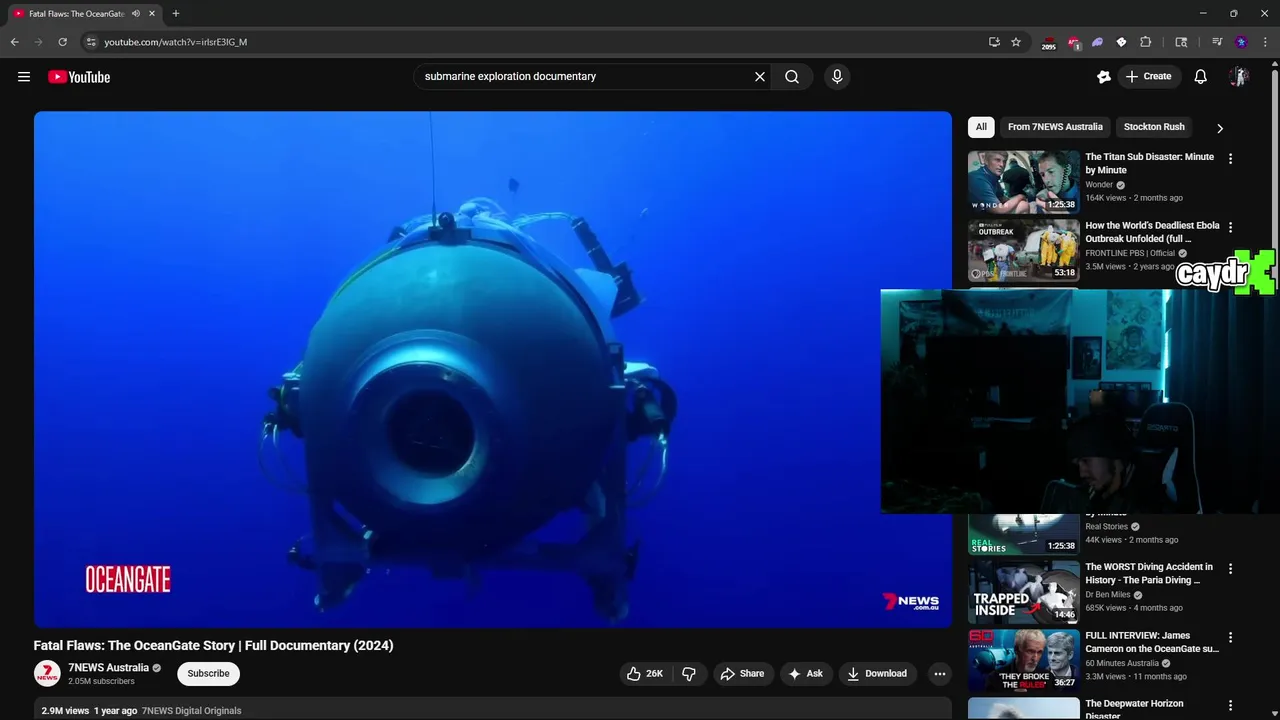Subscribe to 7NEWS Australia
Image resolution: width=1280 pixels, height=720 pixels.
point(208,674)
